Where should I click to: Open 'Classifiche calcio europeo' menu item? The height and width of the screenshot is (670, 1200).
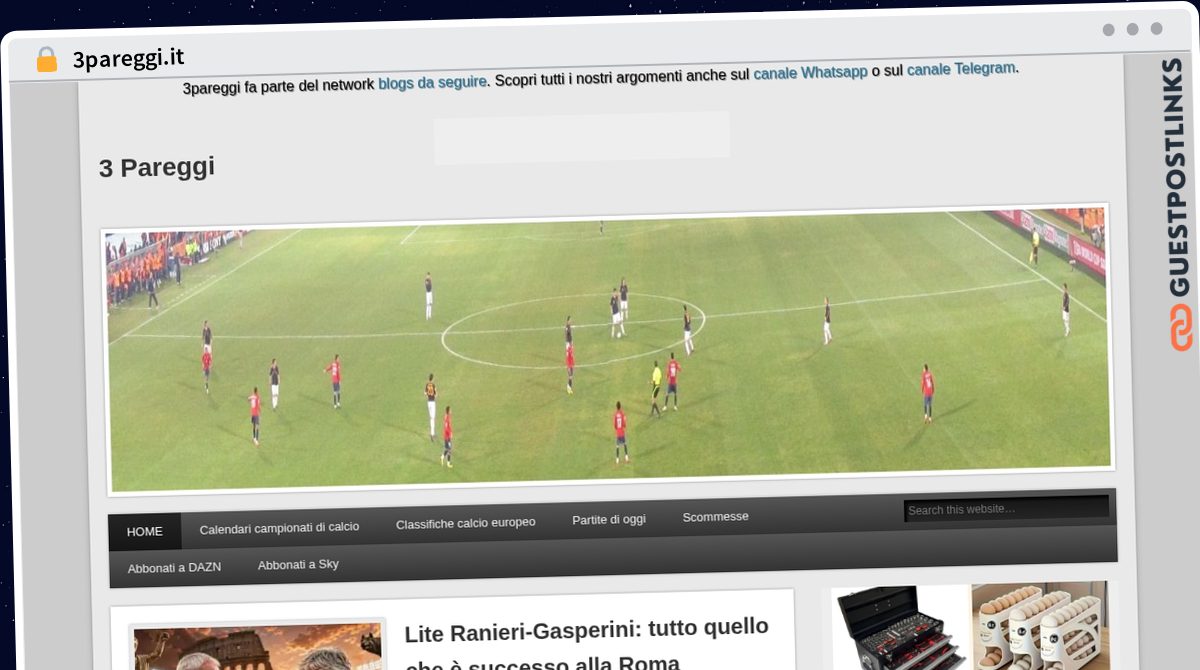pyautogui.click(x=465, y=523)
